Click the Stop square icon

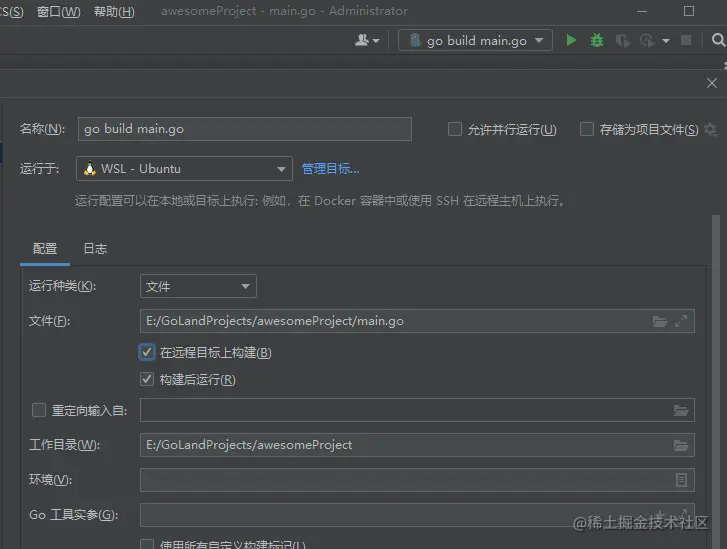686,41
